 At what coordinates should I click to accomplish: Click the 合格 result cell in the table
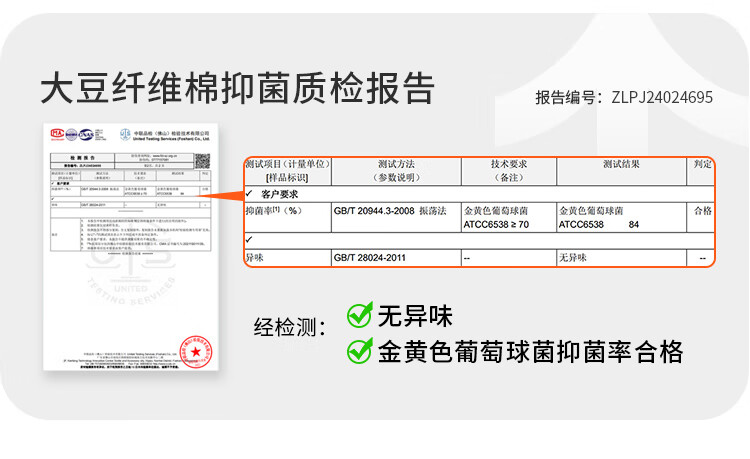(702, 211)
